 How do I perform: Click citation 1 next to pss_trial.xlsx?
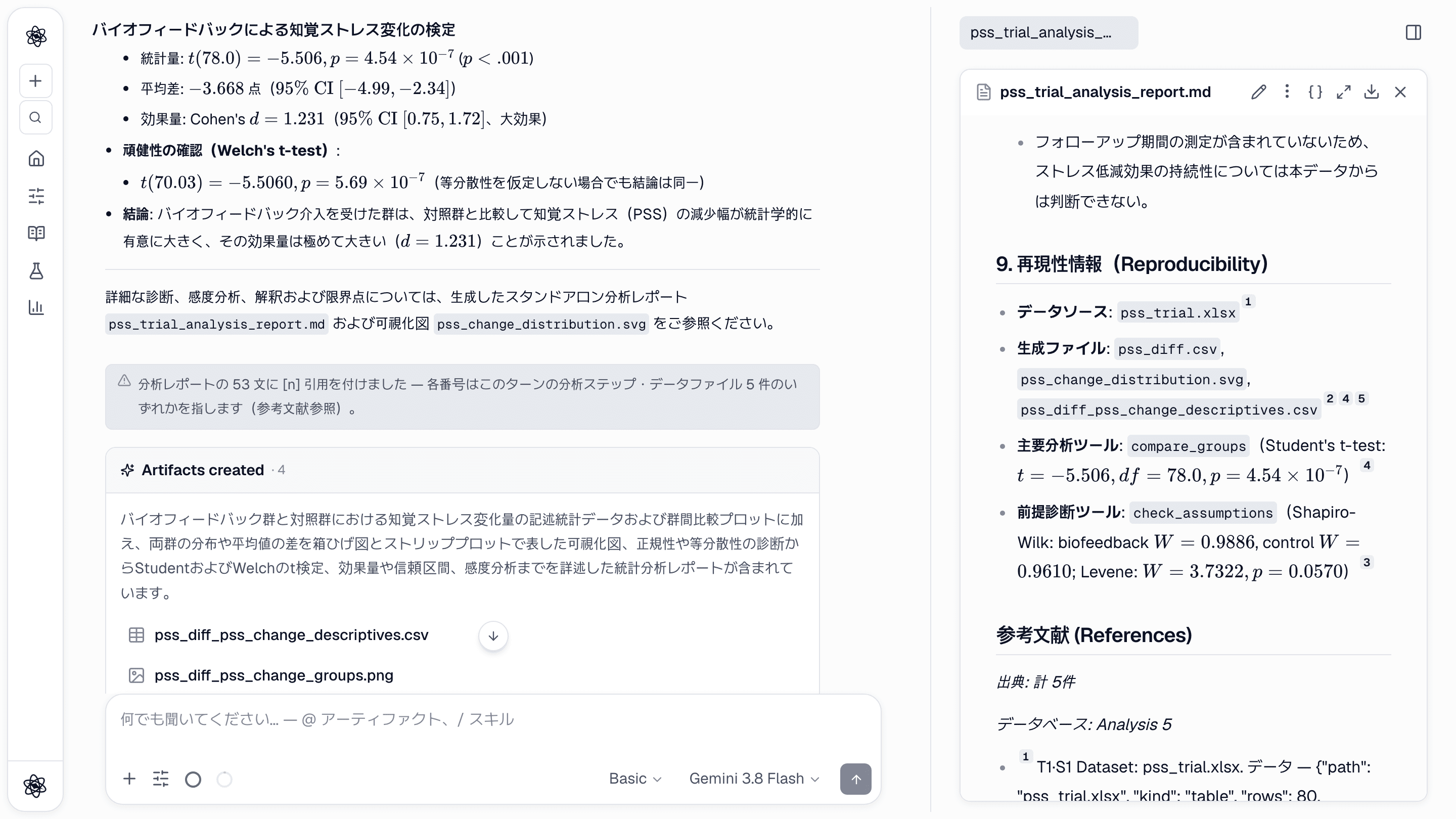tap(1248, 302)
